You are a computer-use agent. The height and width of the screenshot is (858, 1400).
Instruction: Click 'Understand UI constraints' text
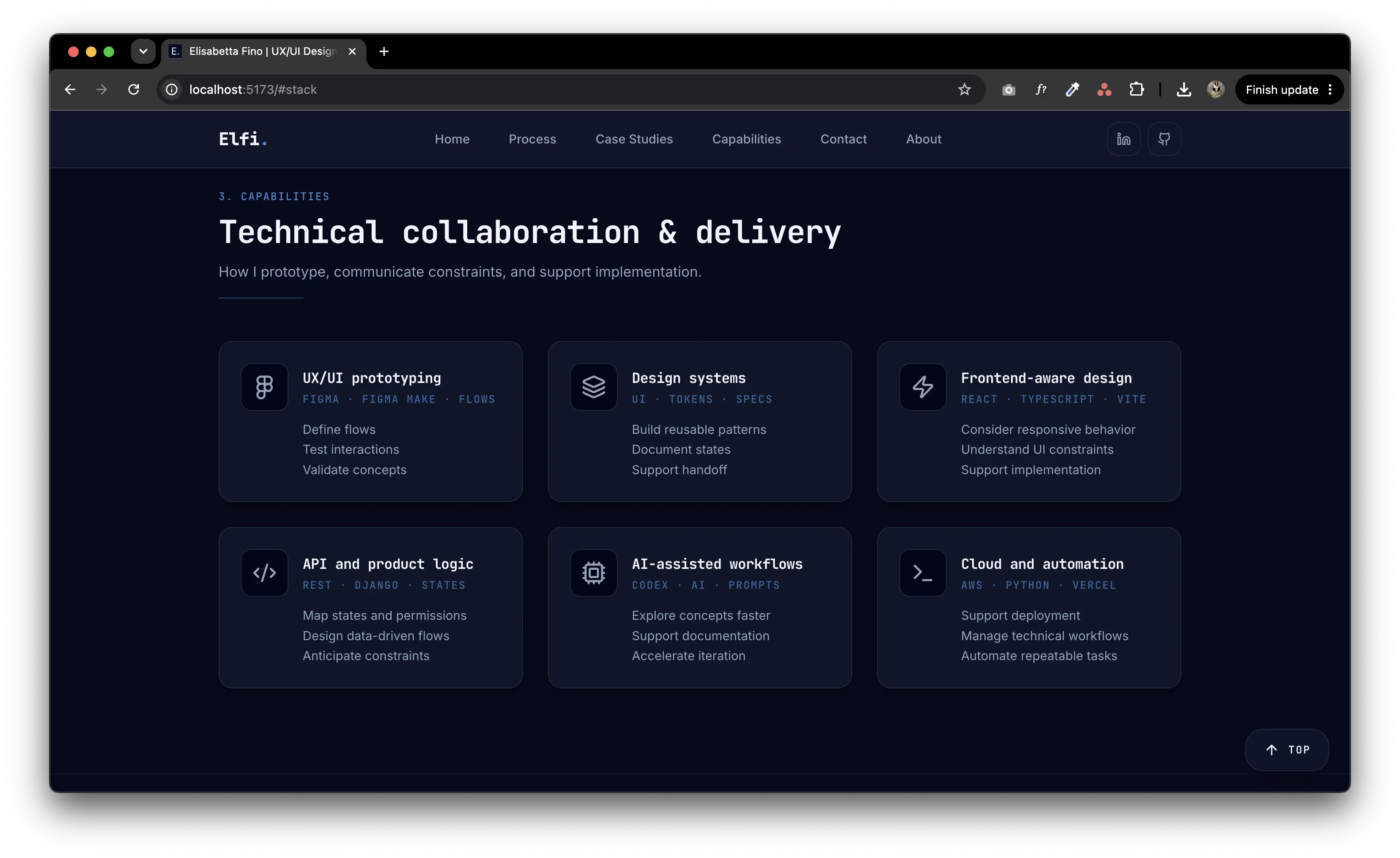click(1037, 449)
